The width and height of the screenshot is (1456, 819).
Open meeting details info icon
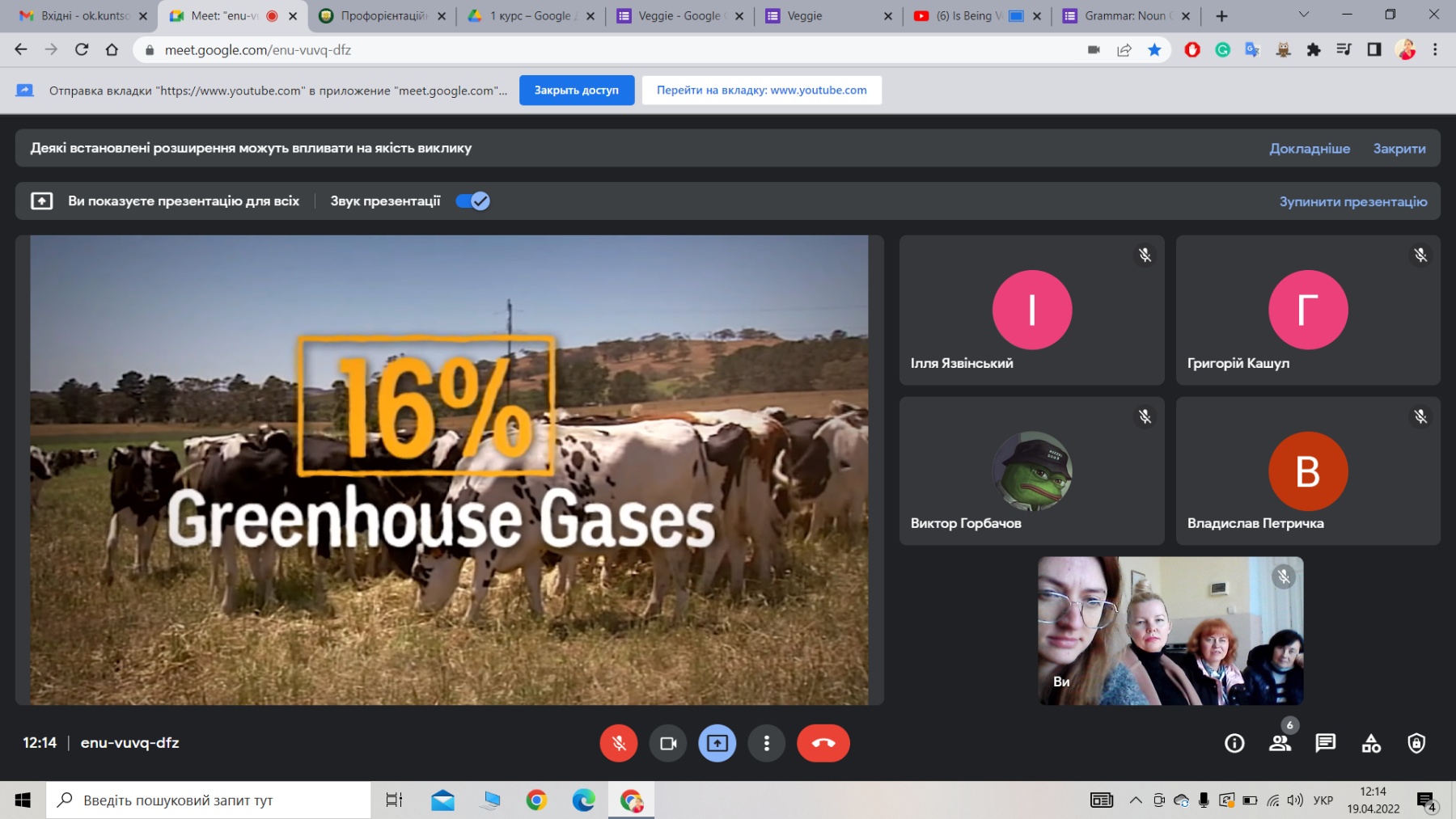pos(1234,743)
